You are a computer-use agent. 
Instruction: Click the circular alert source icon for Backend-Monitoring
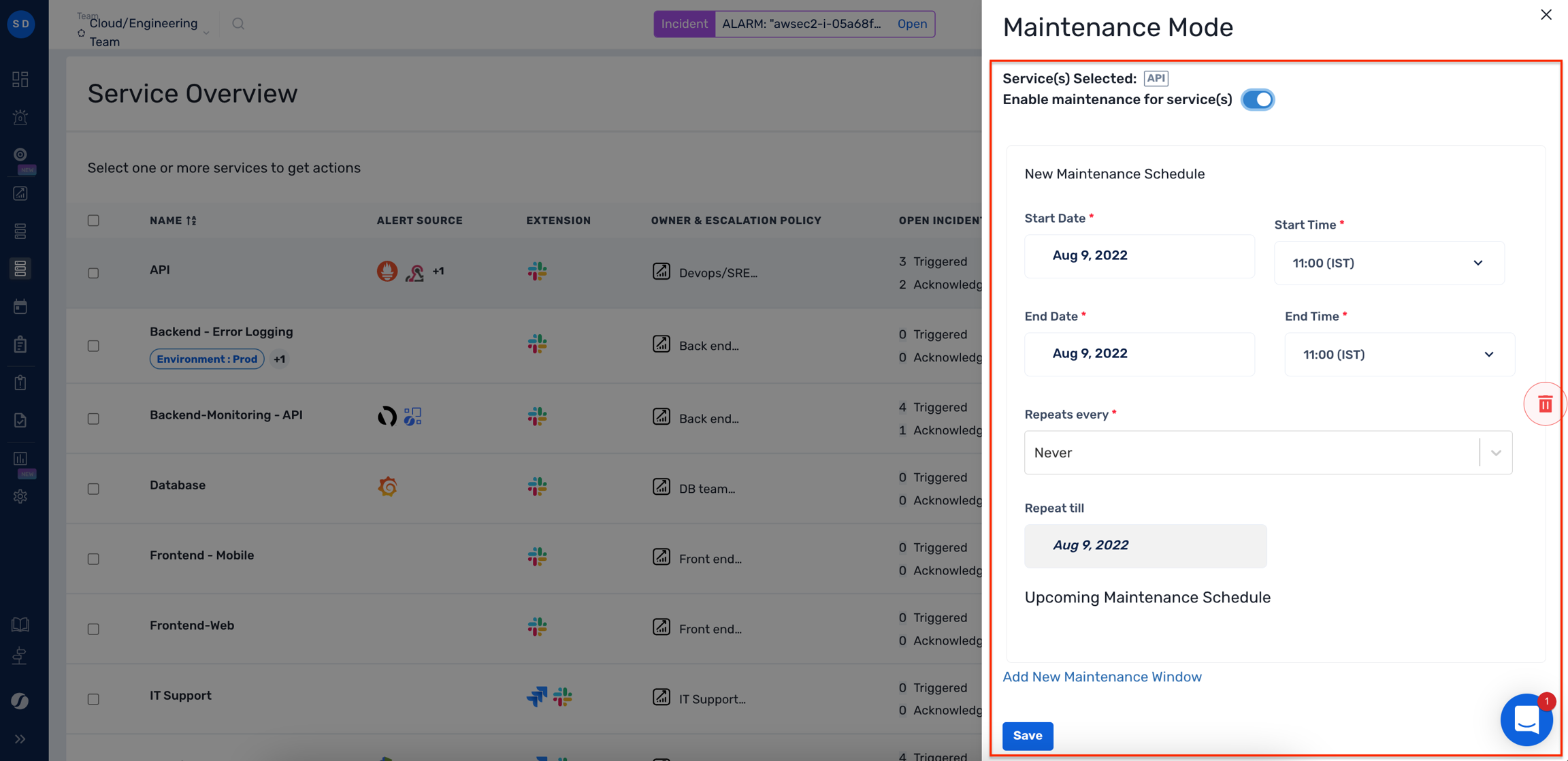point(387,416)
